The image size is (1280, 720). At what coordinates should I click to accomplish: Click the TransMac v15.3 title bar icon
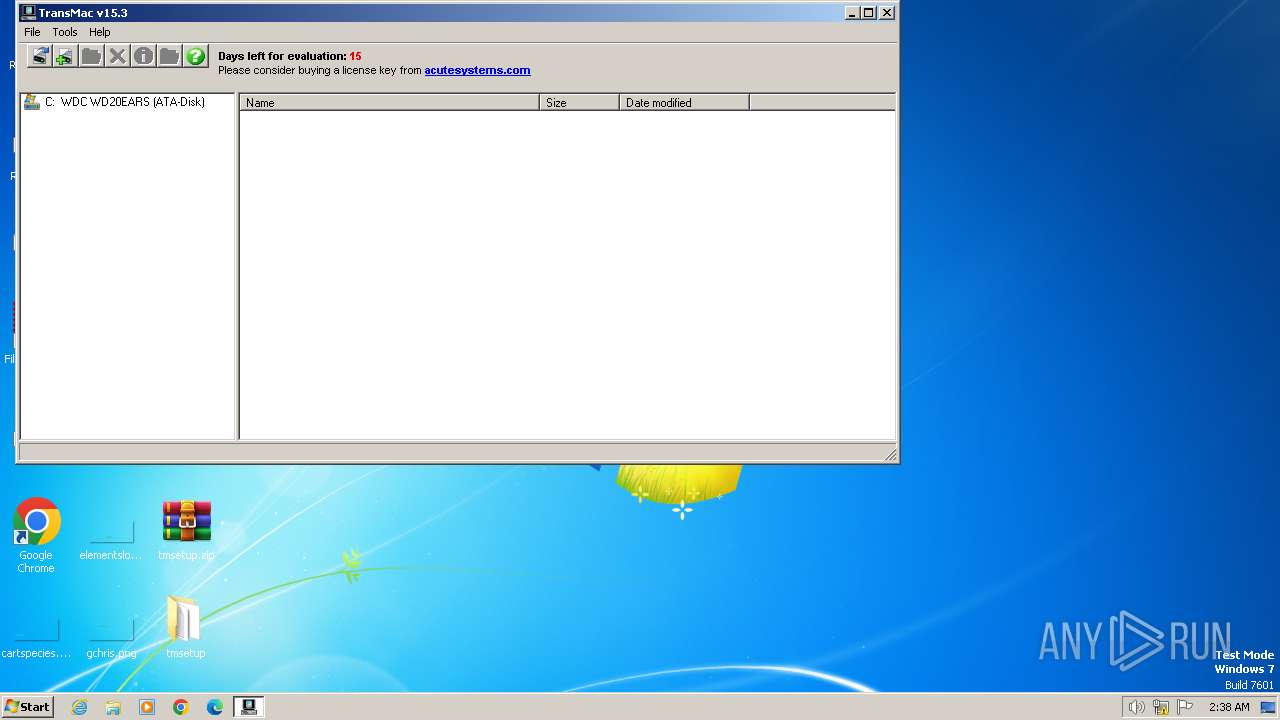tap(28, 13)
